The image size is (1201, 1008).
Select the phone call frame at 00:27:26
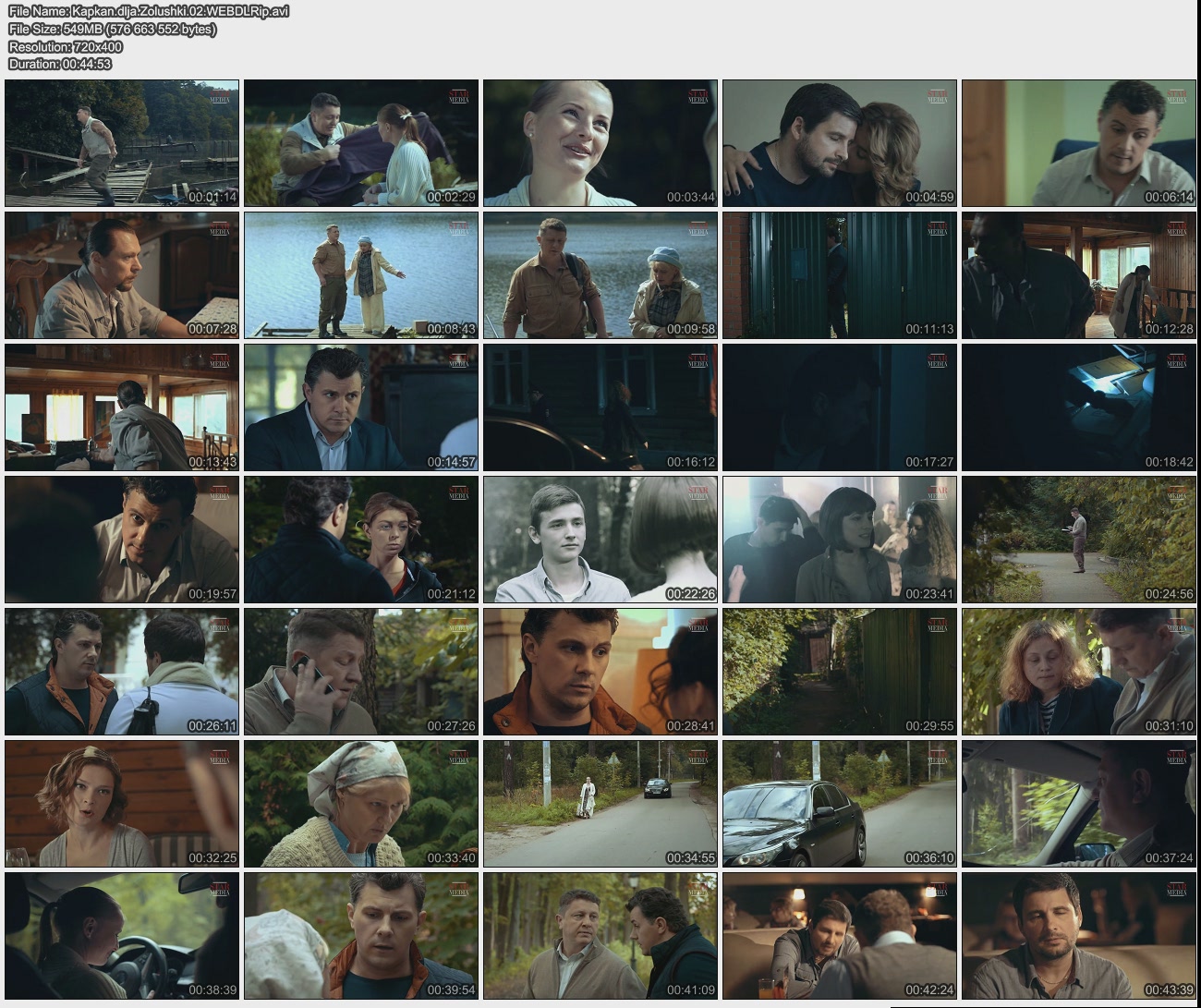click(361, 672)
